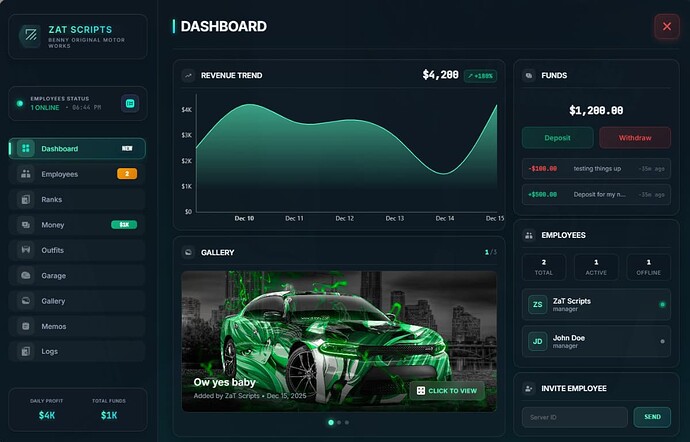Click the revenue percent increase badge
The image size is (690, 442).
(480, 76)
